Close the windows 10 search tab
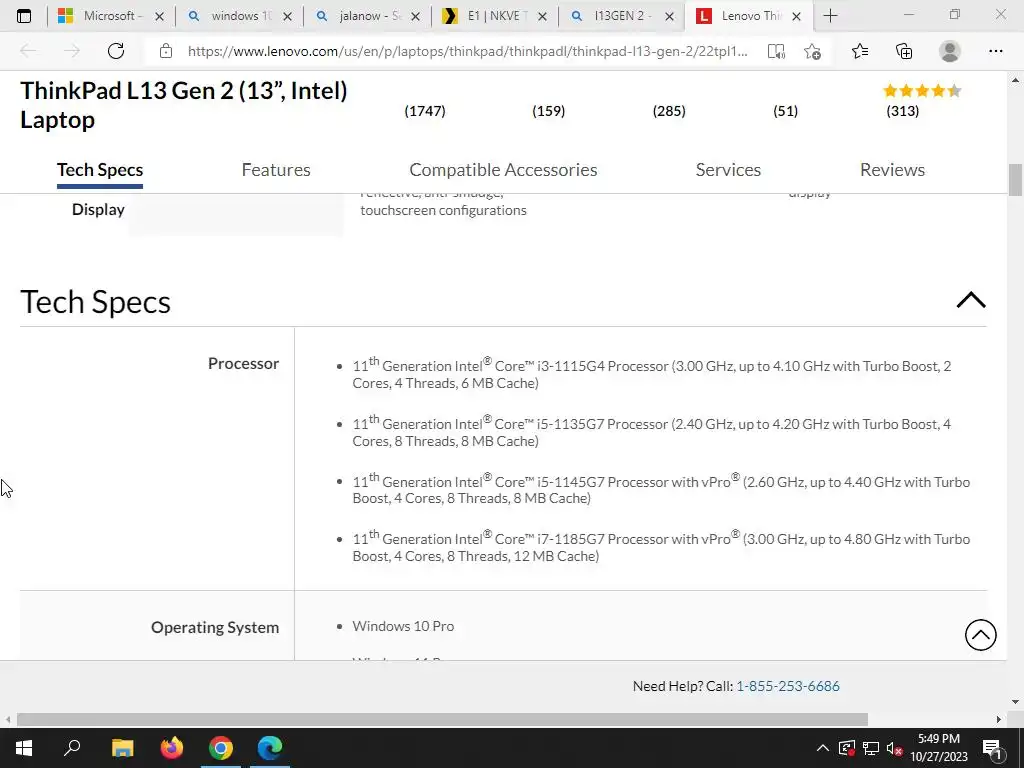 click(287, 17)
